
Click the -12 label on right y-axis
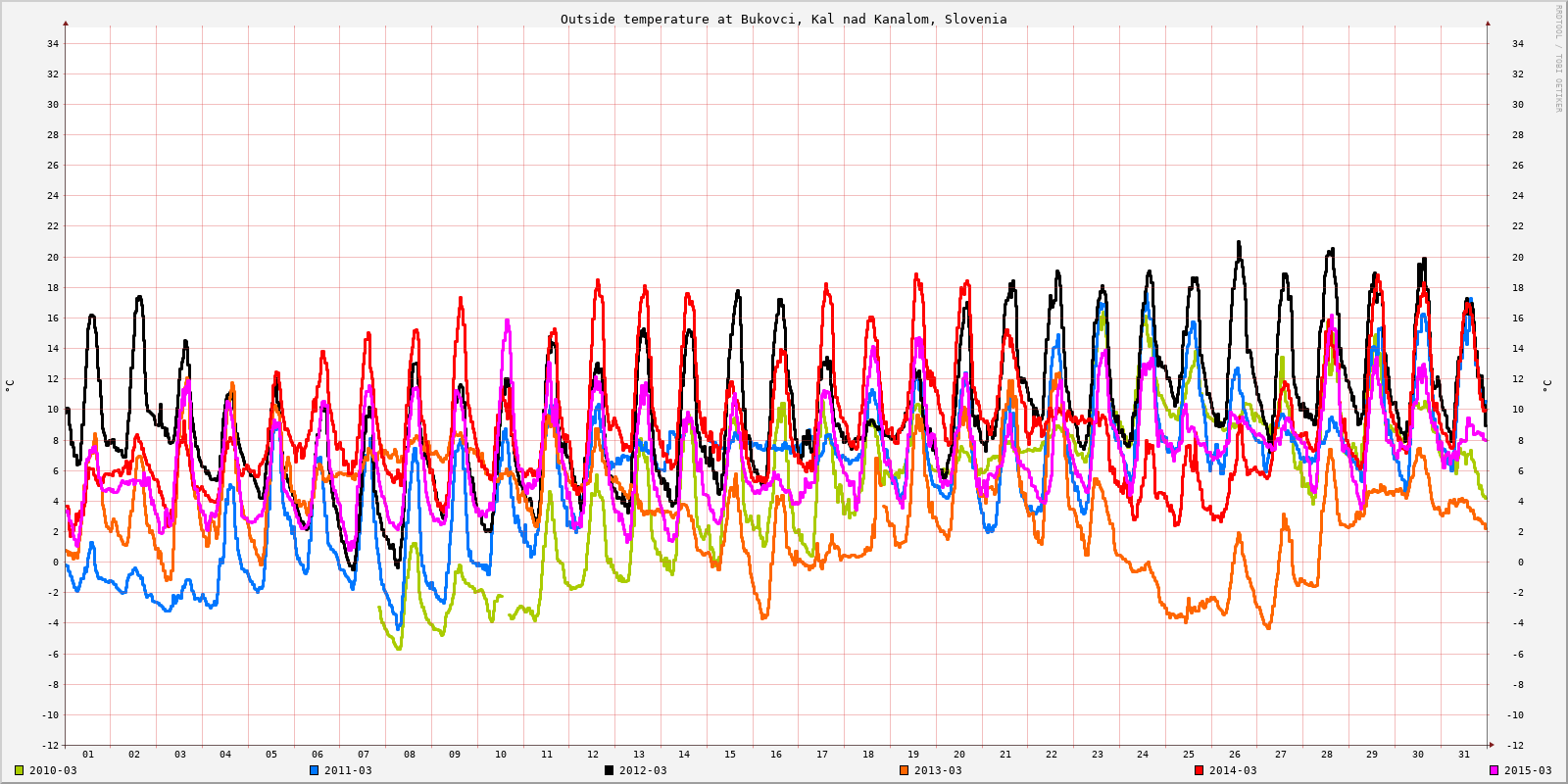(1515, 746)
